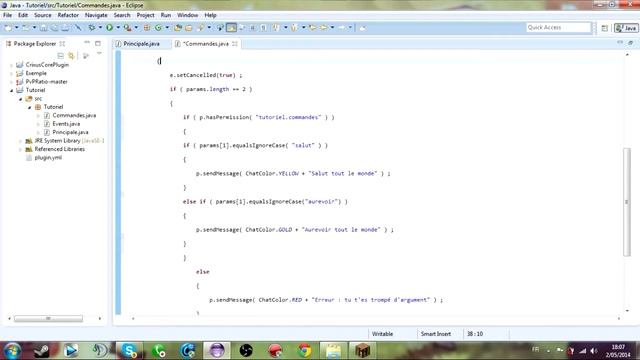Collapse the src folder node
640x360 pixels.
pyautogui.click(x=20, y=99)
